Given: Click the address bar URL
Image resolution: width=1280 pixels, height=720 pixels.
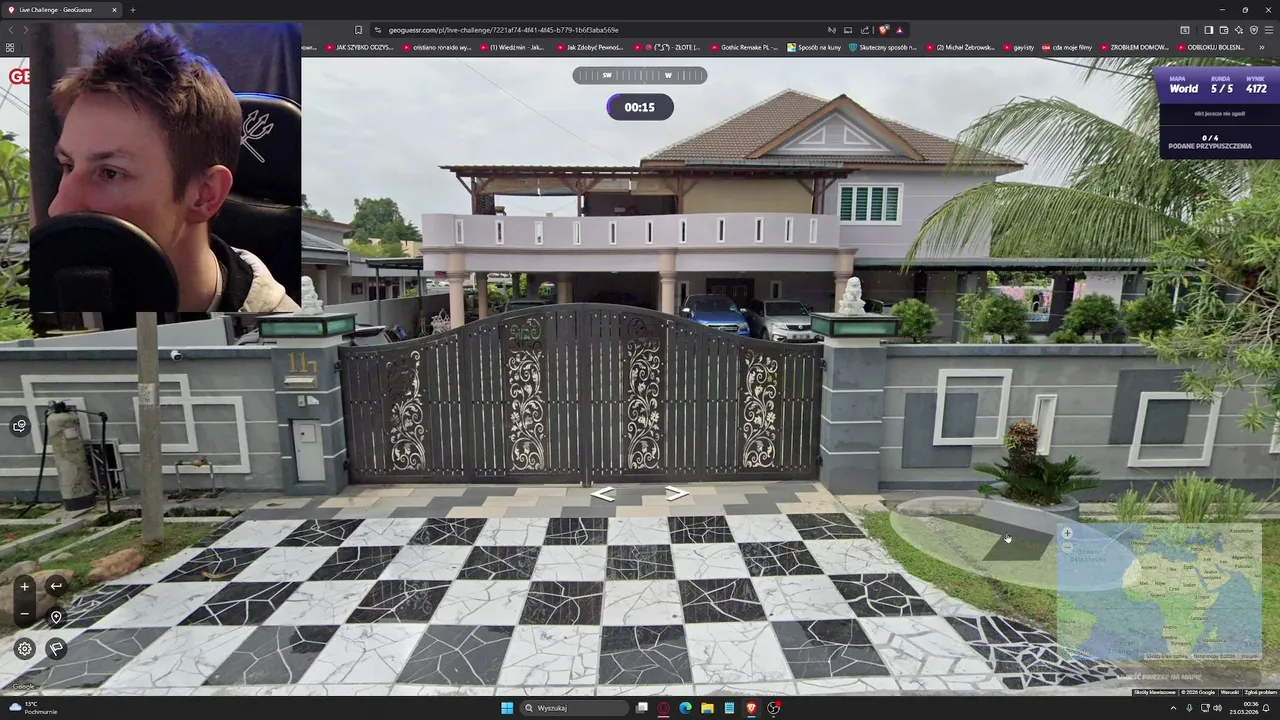Looking at the screenshot, I should [x=503, y=30].
